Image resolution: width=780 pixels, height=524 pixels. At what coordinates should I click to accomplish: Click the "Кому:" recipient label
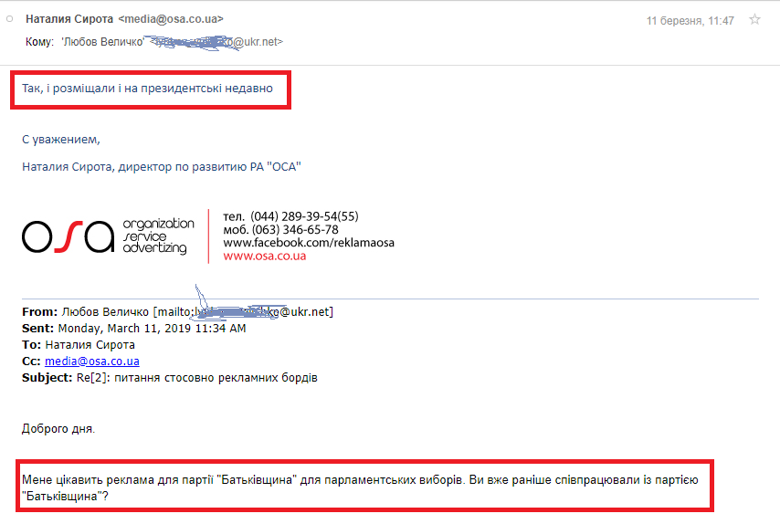click(39, 42)
